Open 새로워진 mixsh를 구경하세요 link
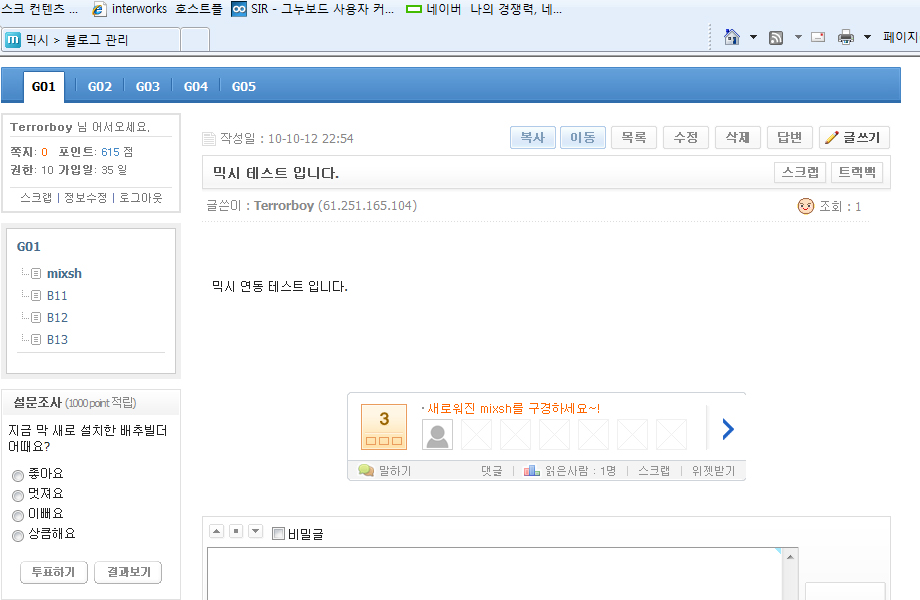The image size is (920, 600). [513, 408]
